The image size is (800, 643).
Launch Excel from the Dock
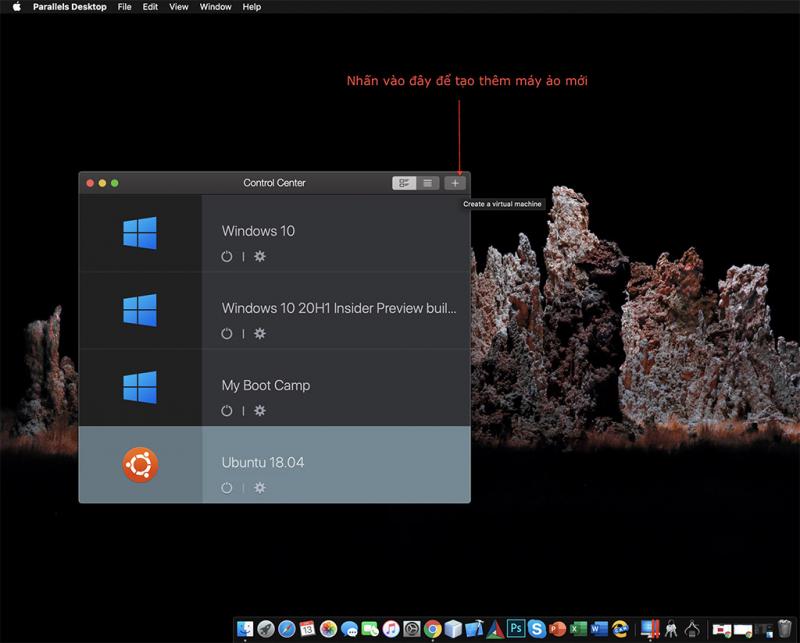pyautogui.click(x=578, y=629)
